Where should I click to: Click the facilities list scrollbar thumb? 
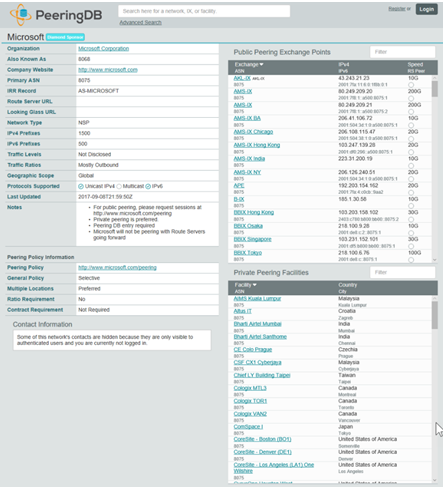[435, 315]
